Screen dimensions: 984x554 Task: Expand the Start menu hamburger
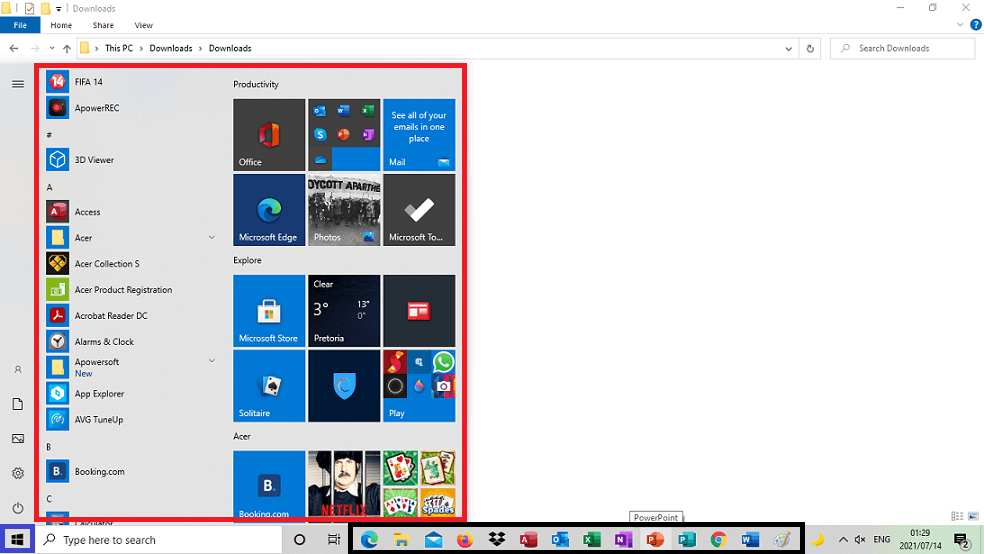coord(18,83)
